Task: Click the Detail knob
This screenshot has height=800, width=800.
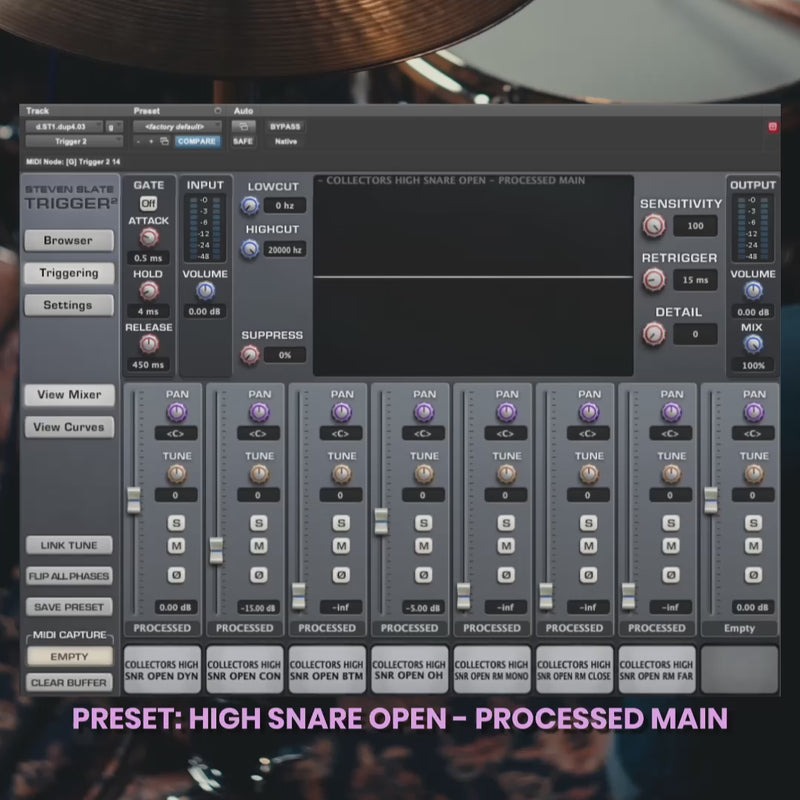Action: (x=654, y=335)
